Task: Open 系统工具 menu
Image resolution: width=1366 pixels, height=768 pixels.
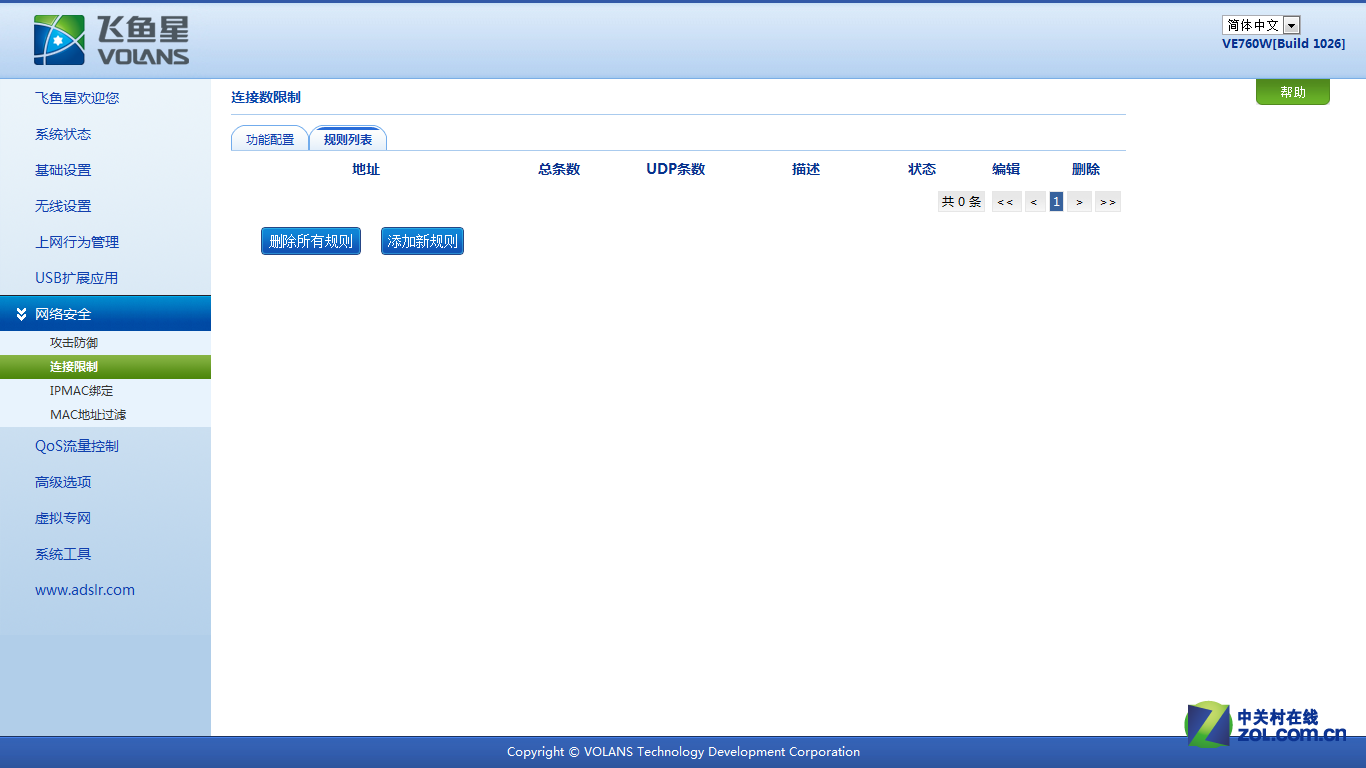Action: tap(63, 554)
